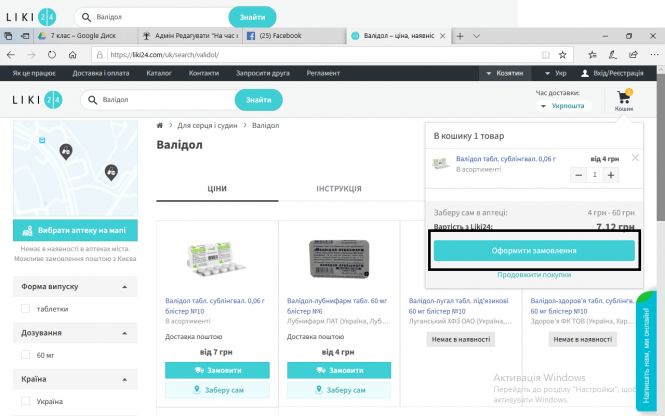Click "Продовжити покупки" link
This screenshot has height=416, width=665.
pos(534,275)
